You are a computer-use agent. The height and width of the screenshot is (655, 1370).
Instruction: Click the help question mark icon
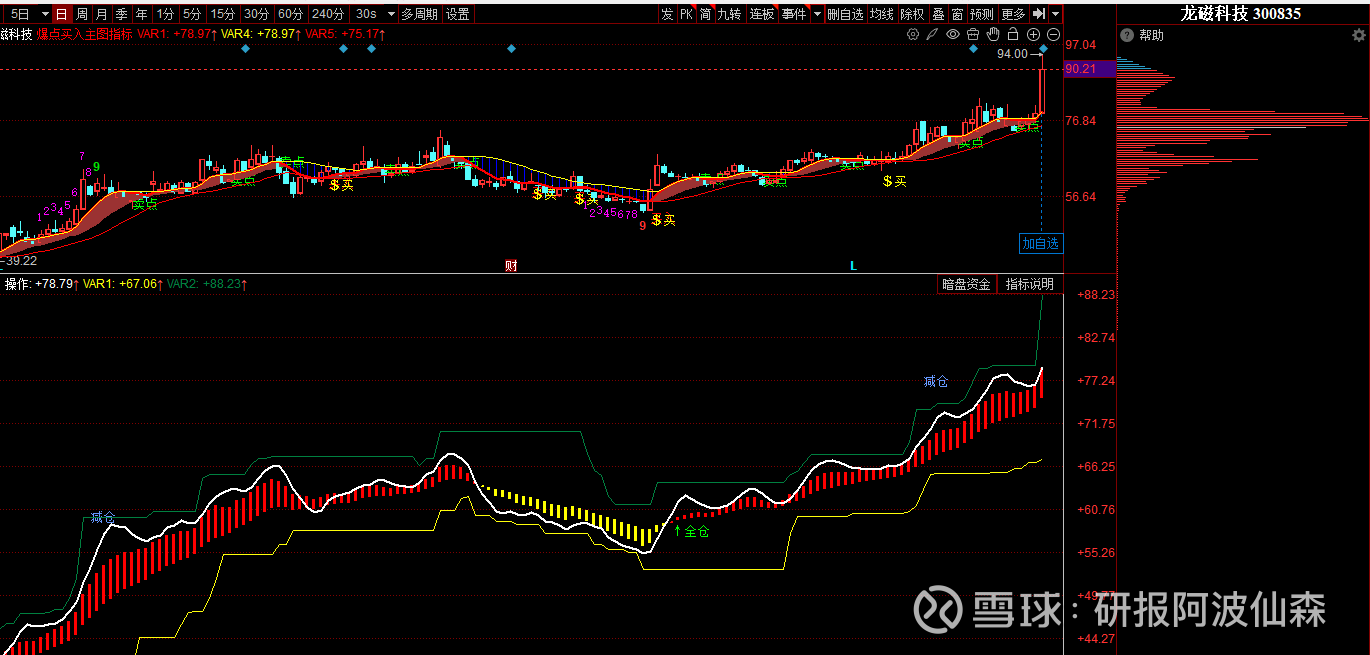pos(1126,35)
